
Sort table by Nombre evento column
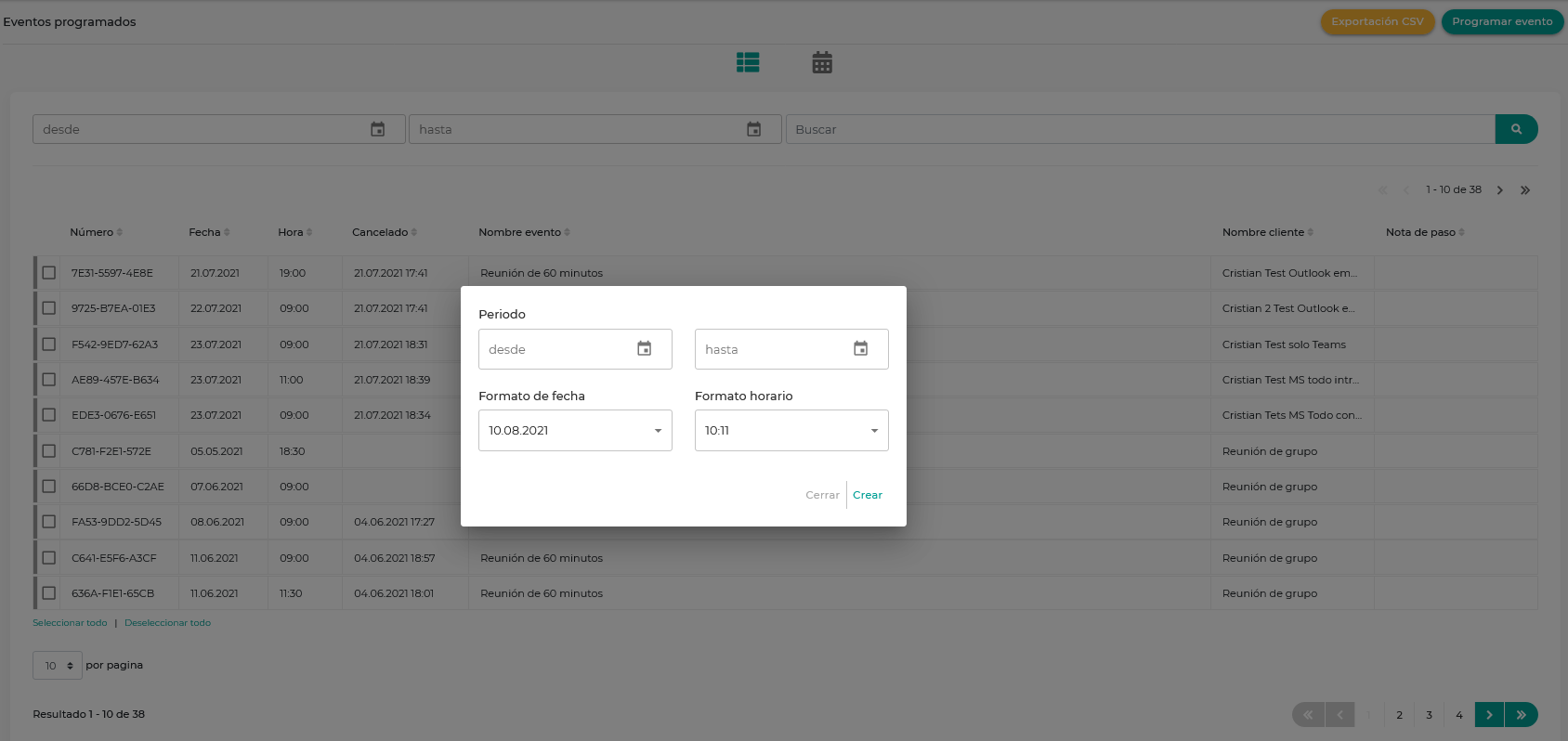525,232
